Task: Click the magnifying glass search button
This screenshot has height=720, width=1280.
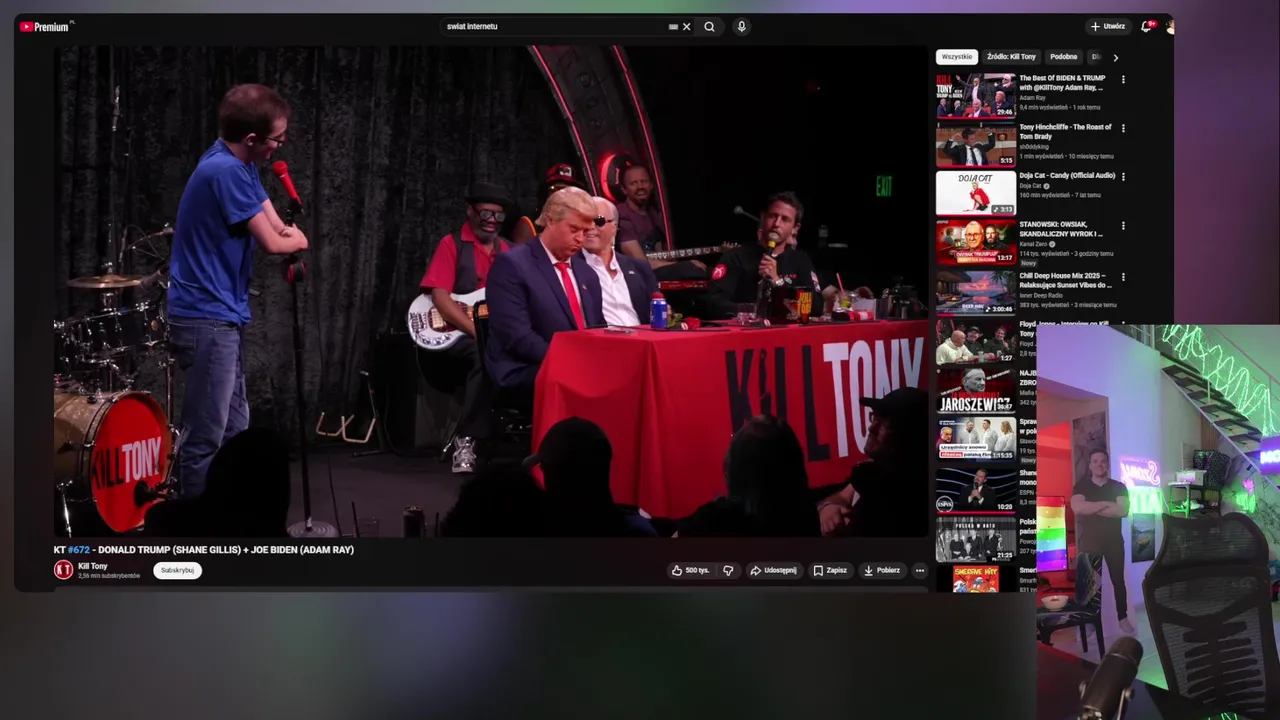Action: click(x=709, y=27)
